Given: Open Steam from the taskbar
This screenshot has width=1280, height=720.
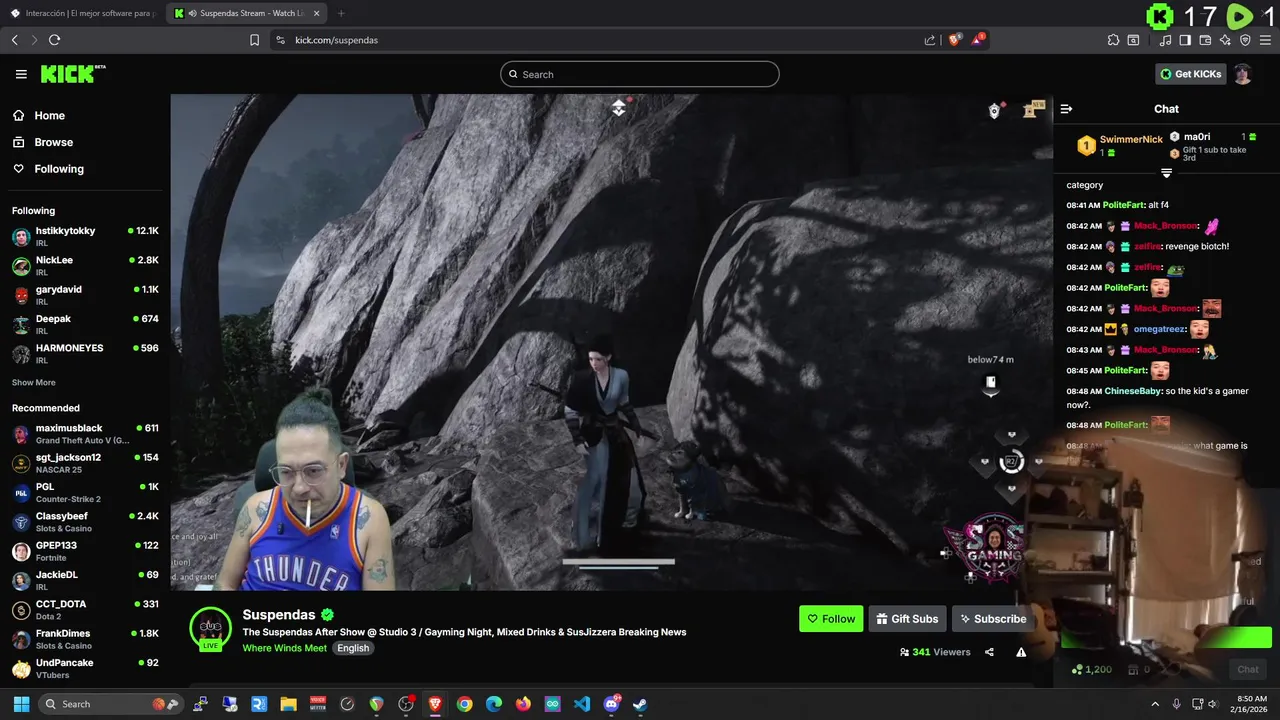Looking at the screenshot, I should pos(640,704).
